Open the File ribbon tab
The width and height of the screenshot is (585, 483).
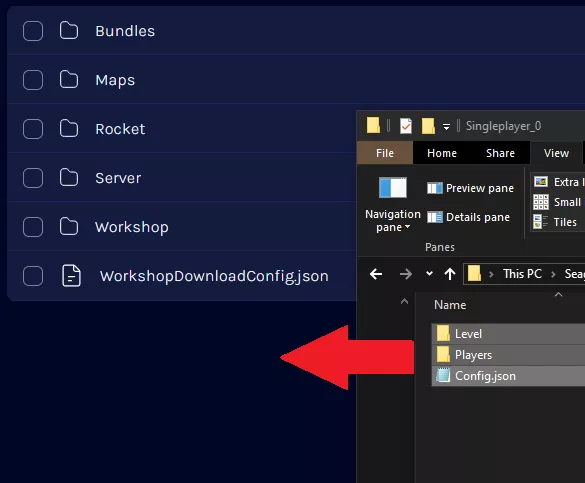tap(385, 153)
